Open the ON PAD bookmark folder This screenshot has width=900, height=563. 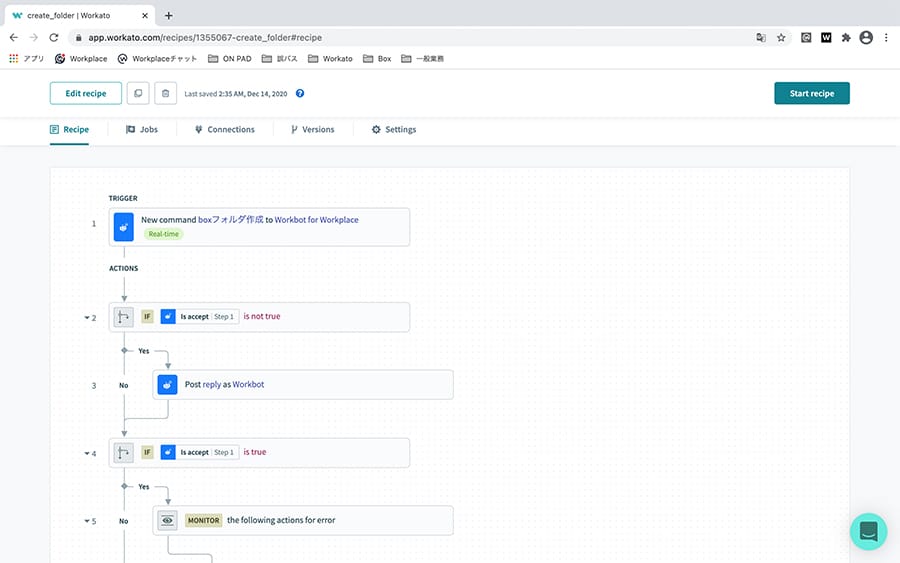click(230, 59)
